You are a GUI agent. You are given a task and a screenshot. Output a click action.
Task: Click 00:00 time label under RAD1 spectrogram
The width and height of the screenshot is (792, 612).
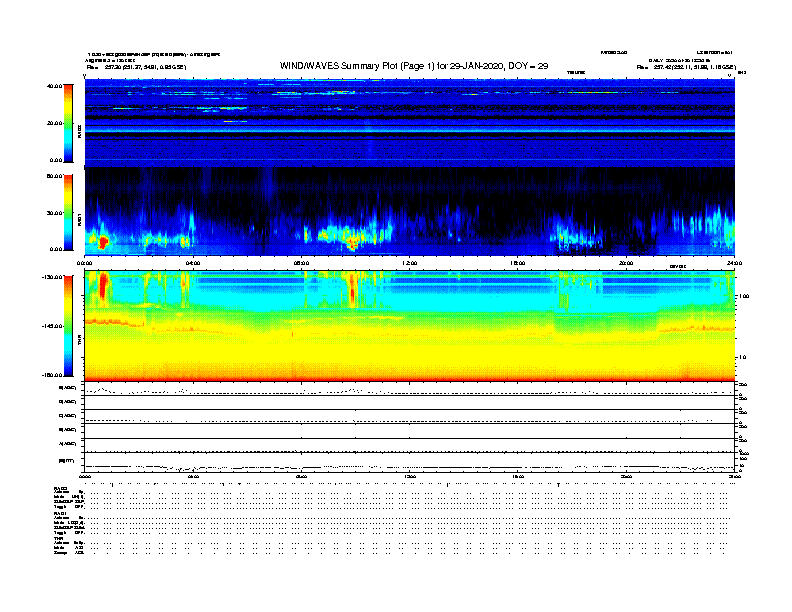click(84, 263)
